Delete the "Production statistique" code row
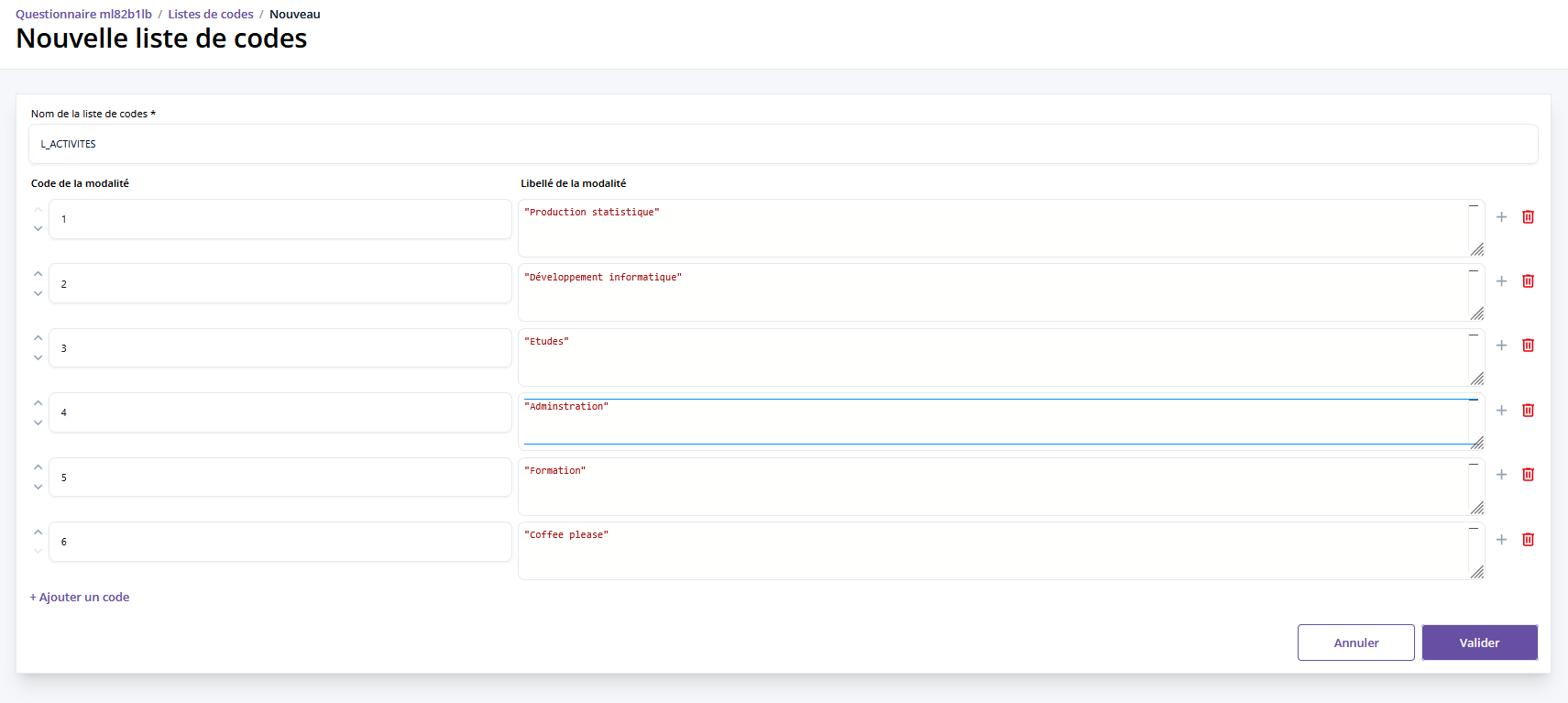 1528,217
